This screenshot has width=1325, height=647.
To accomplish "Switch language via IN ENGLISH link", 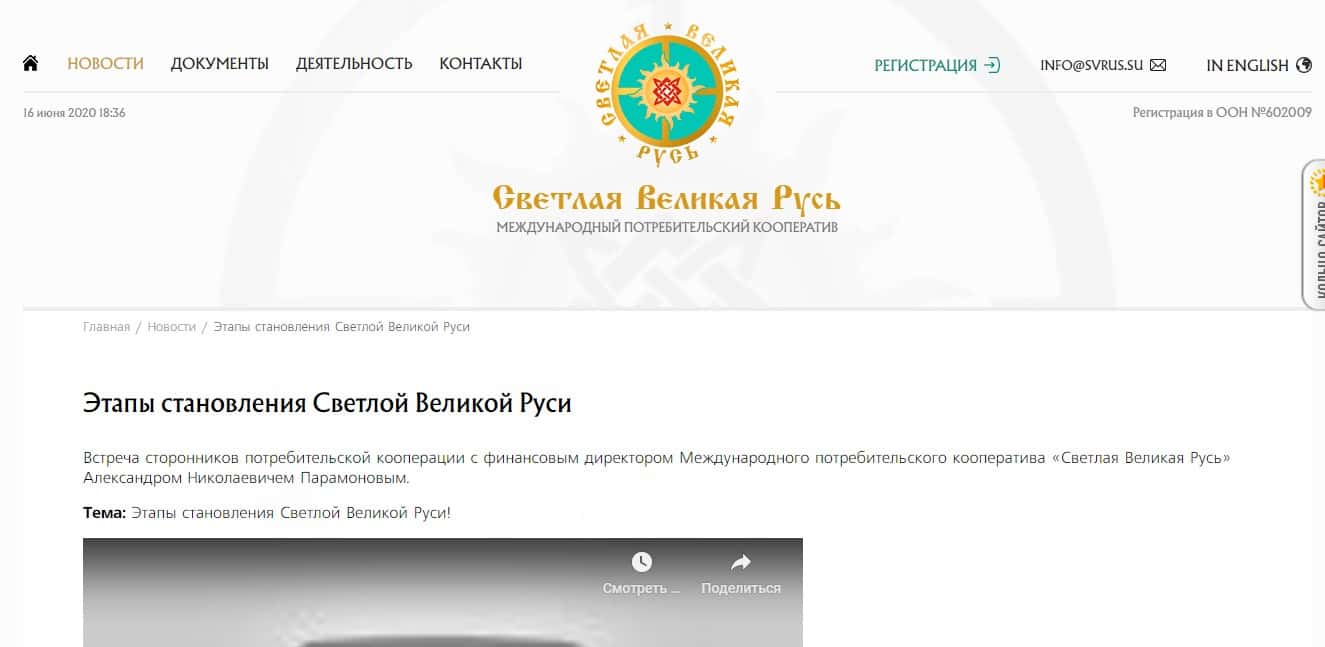I will tap(1247, 65).
